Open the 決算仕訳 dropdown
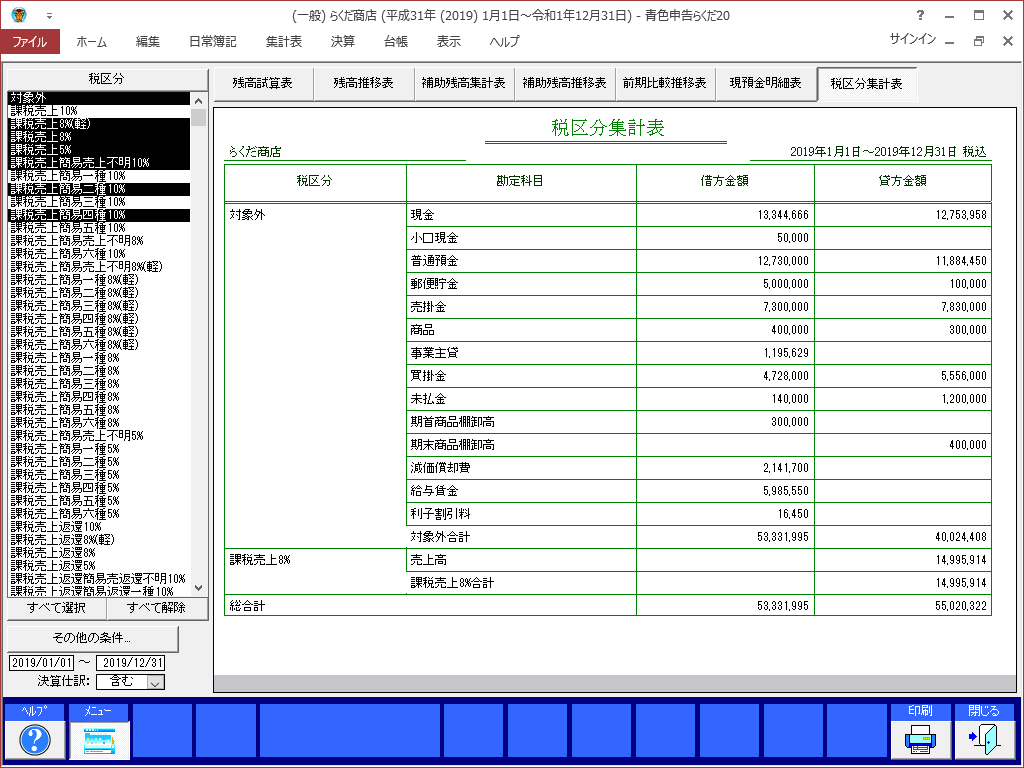This screenshot has width=1024, height=768. [155, 682]
